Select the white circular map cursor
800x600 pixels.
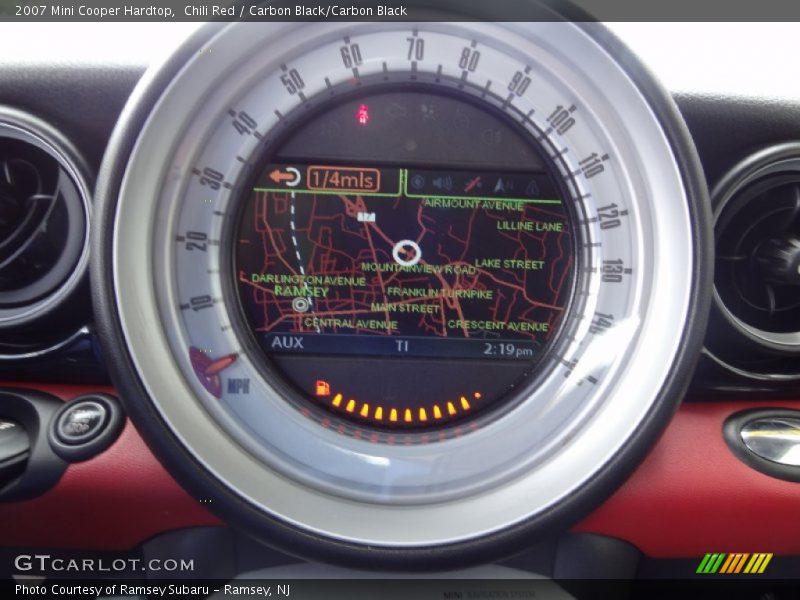[x=406, y=252]
